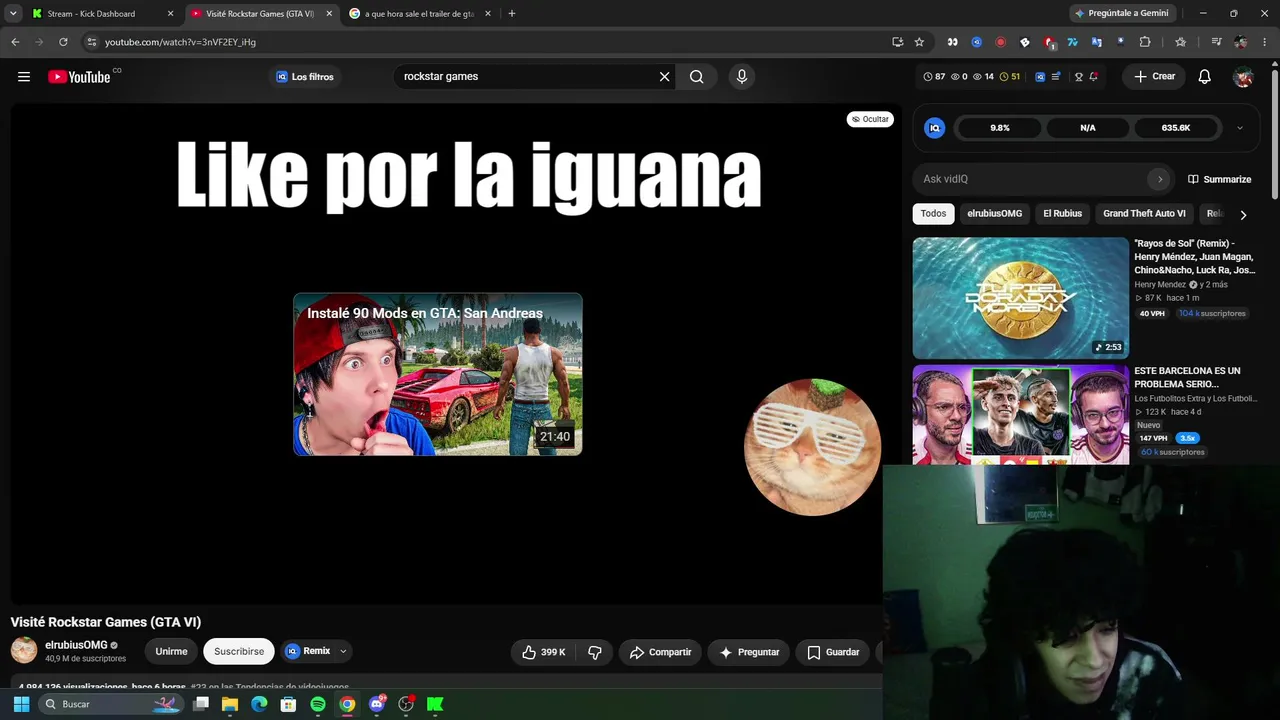Open 'ESTE BARCELONA ES UN PROBLEMA SERIO' video thumbnail
The image size is (1280, 720).
pyautogui.click(x=1020, y=415)
